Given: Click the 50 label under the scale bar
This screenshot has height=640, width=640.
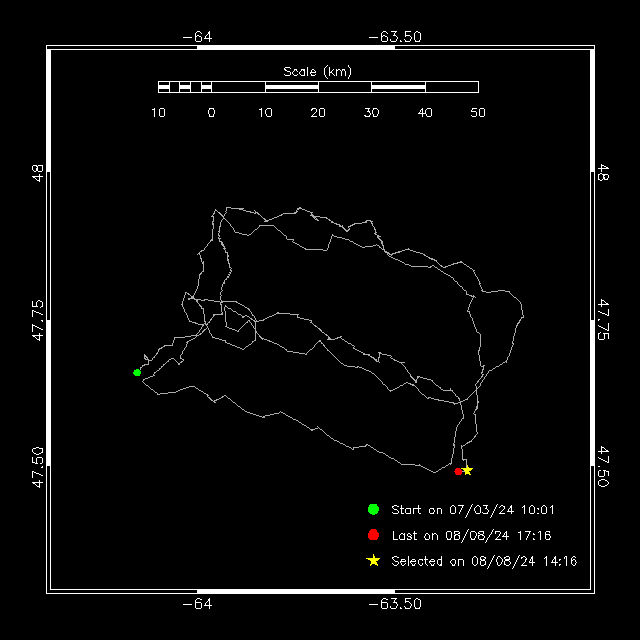Looking at the screenshot, I should coord(478,113).
